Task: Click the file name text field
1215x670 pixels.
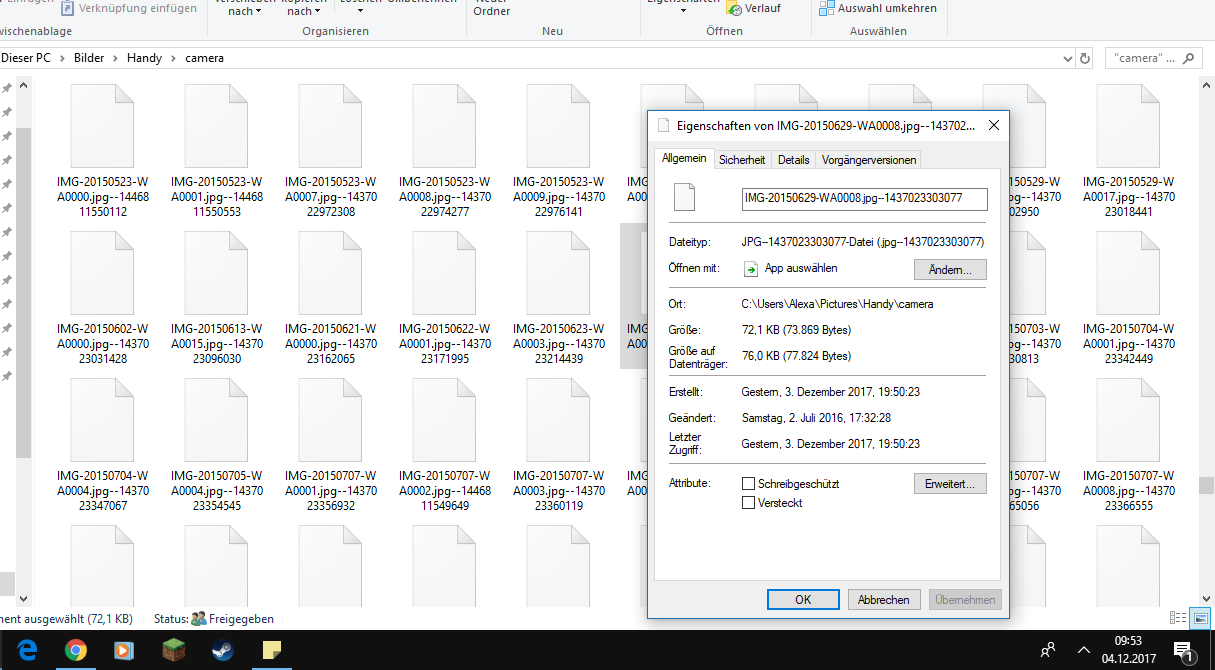Action: pos(864,198)
